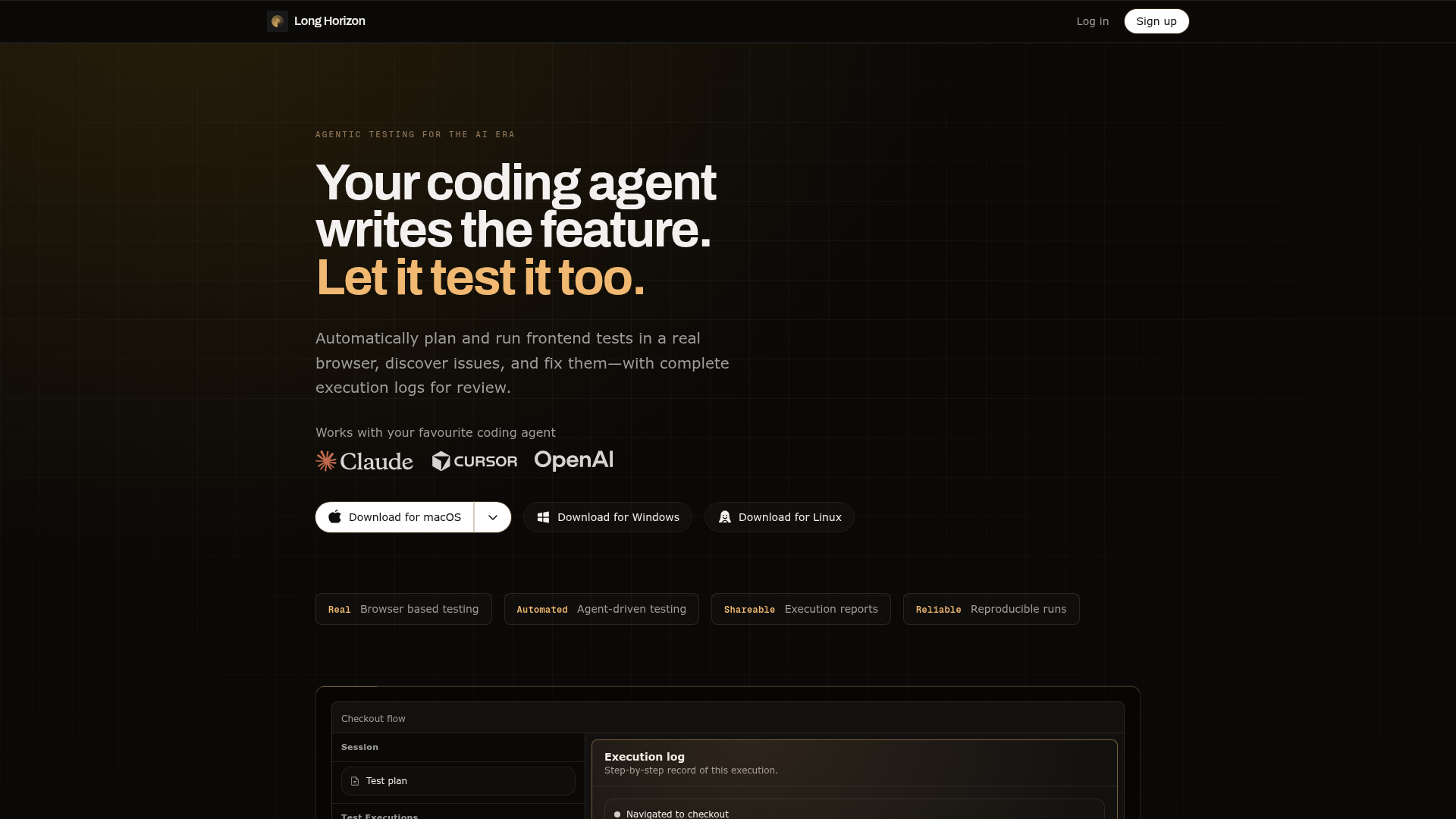Click Download for Linux button
Image resolution: width=1456 pixels, height=819 pixels.
(779, 517)
